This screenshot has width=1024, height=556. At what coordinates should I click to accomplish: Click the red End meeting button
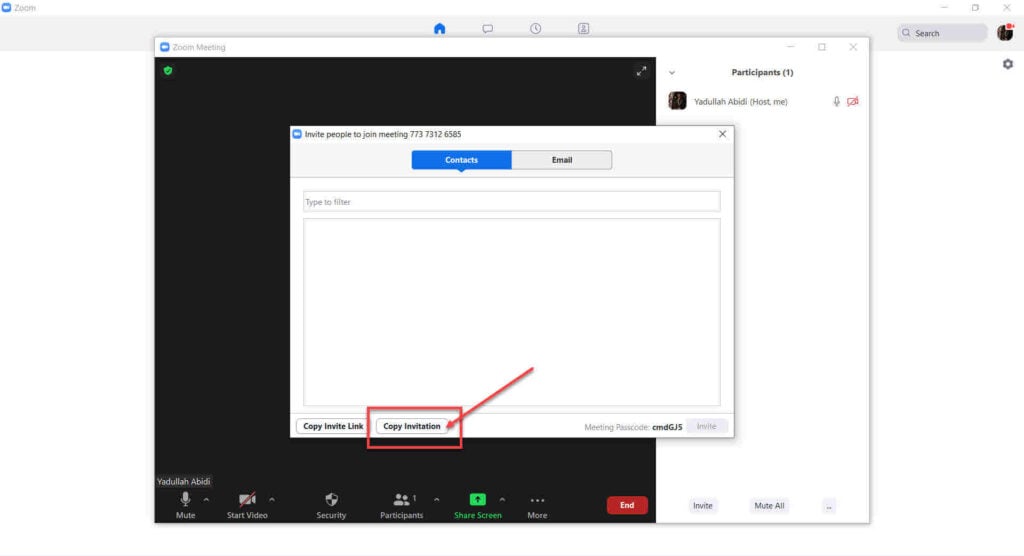click(627, 505)
